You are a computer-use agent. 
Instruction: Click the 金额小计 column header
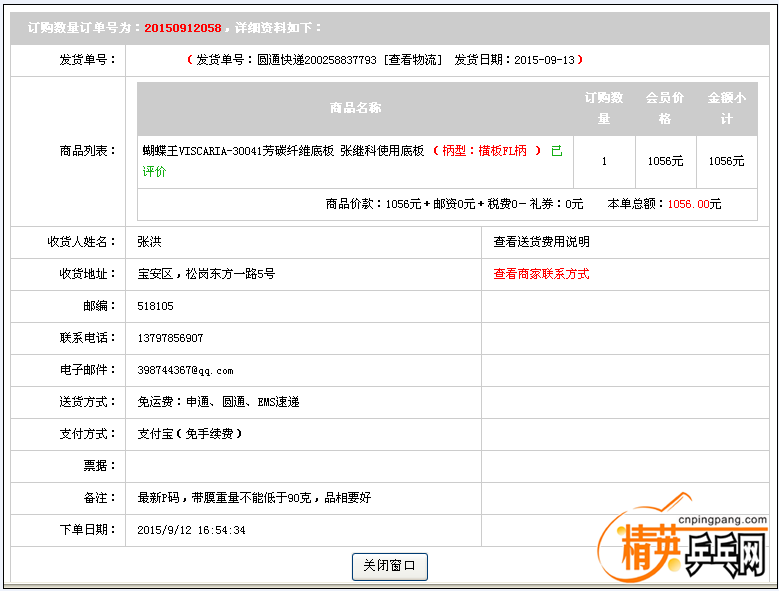(726, 108)
